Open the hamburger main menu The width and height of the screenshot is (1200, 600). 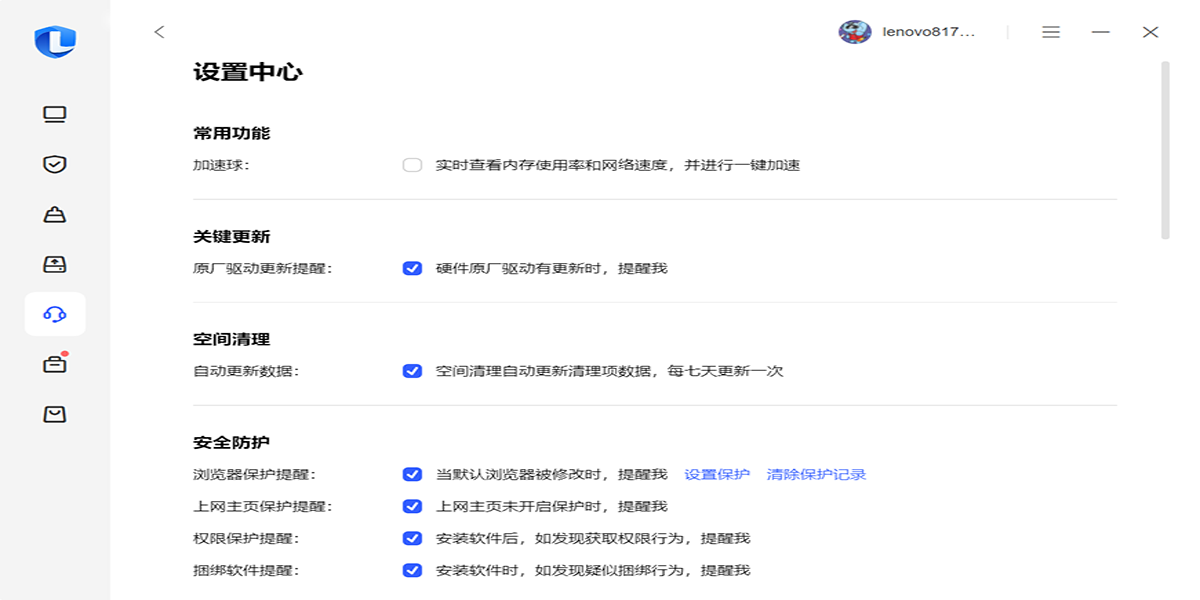pyautogui.click(x=1051, y=32)
